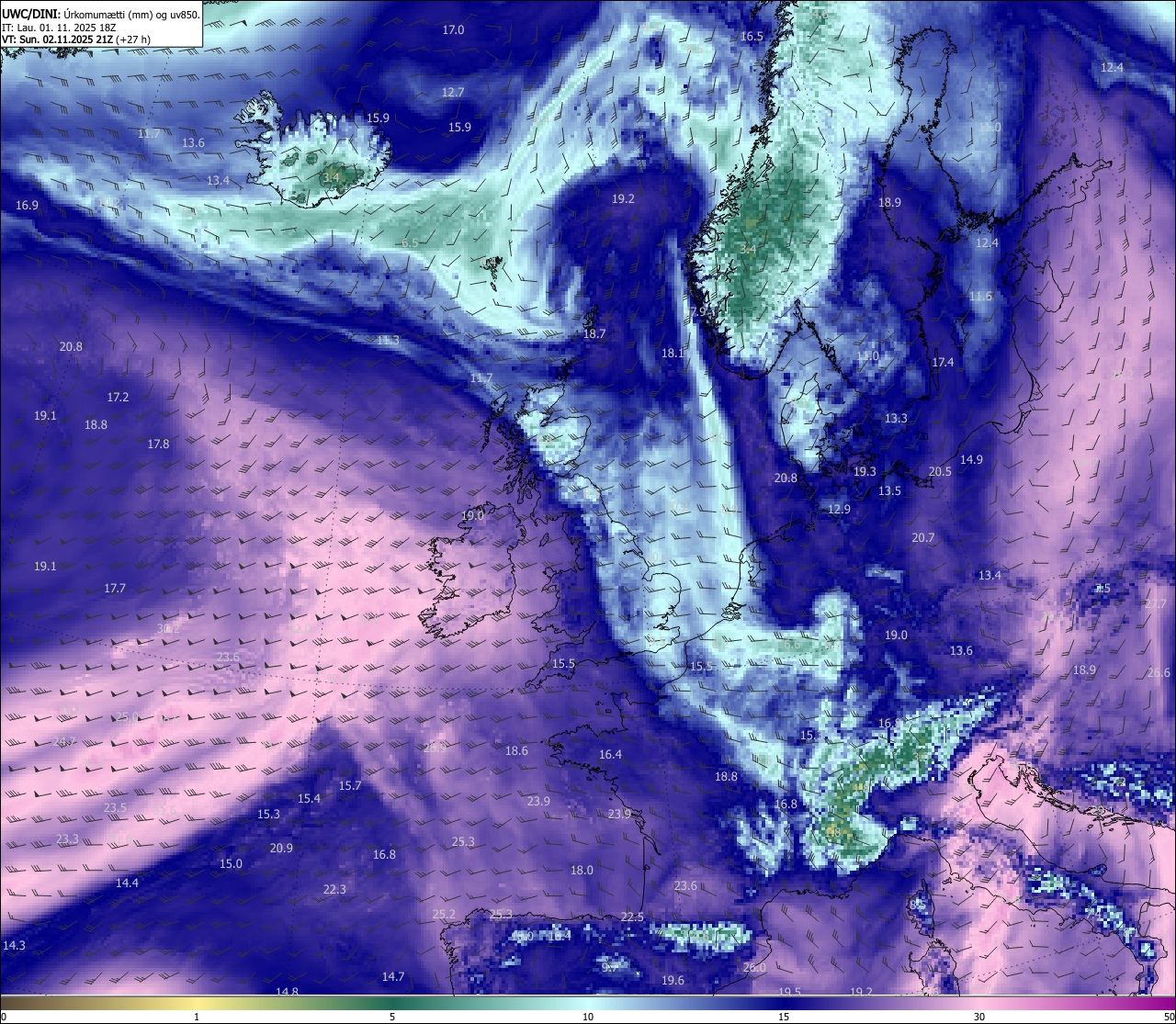Click the 17.7 value label
The width and height of the screenshot is (1176, 1024).
coord(115,589)
